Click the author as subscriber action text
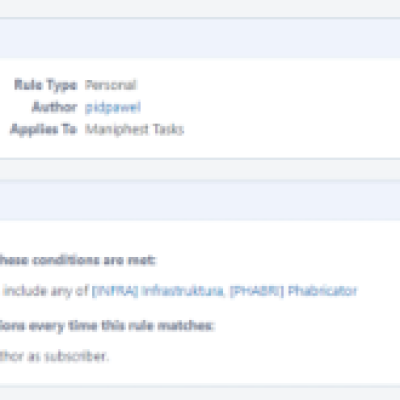Screen dimensions: 400x400 click(x=54, y=356)
